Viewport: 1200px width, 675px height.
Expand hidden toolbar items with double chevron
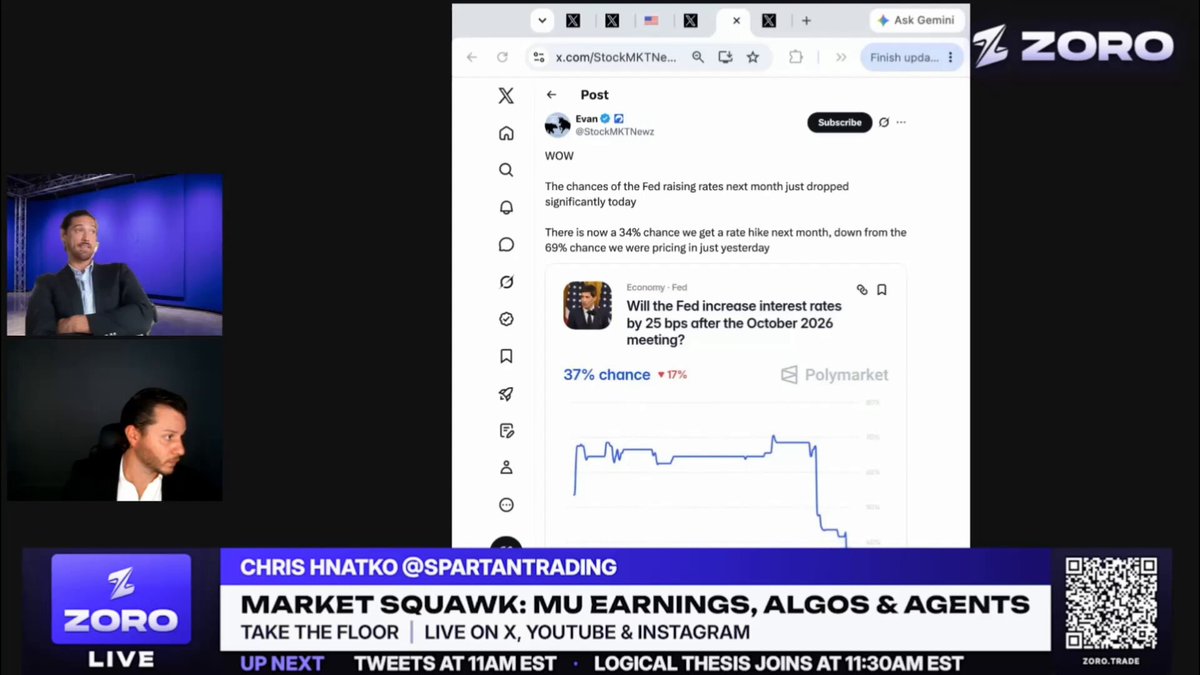841,57
